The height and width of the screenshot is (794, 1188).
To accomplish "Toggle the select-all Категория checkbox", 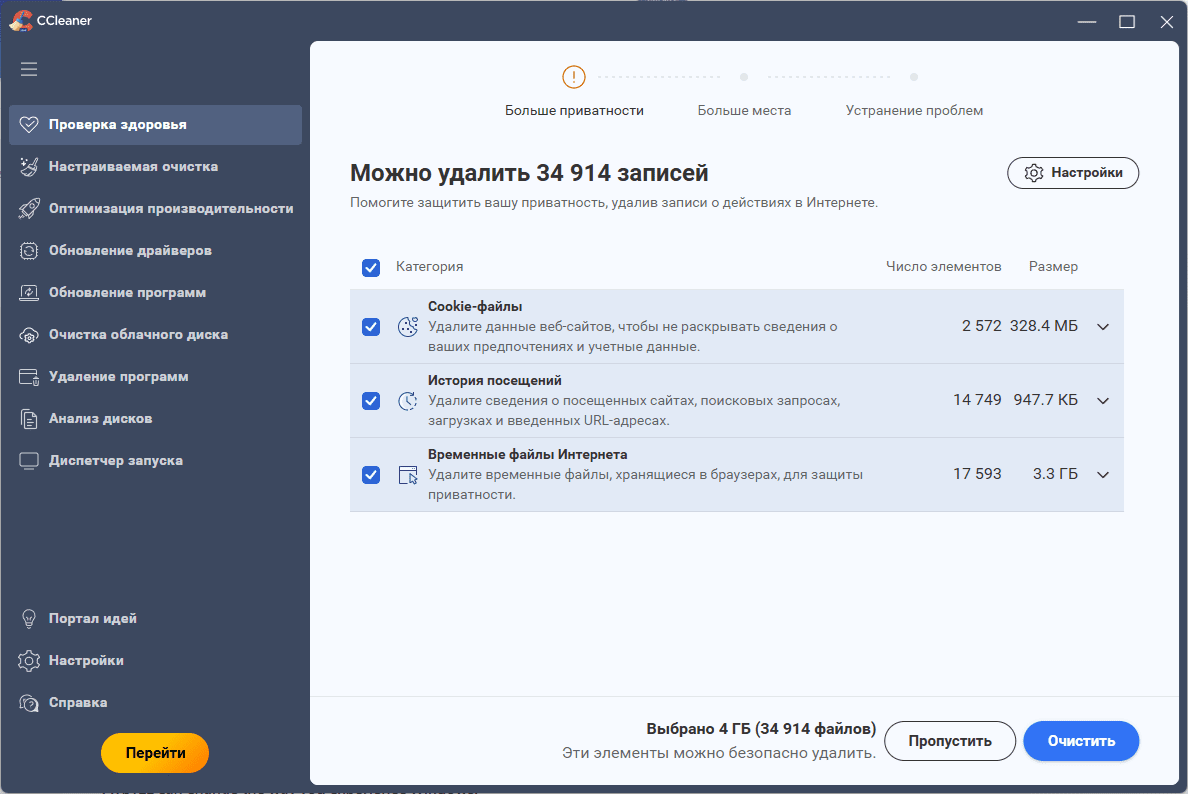I will coord(370,267).
